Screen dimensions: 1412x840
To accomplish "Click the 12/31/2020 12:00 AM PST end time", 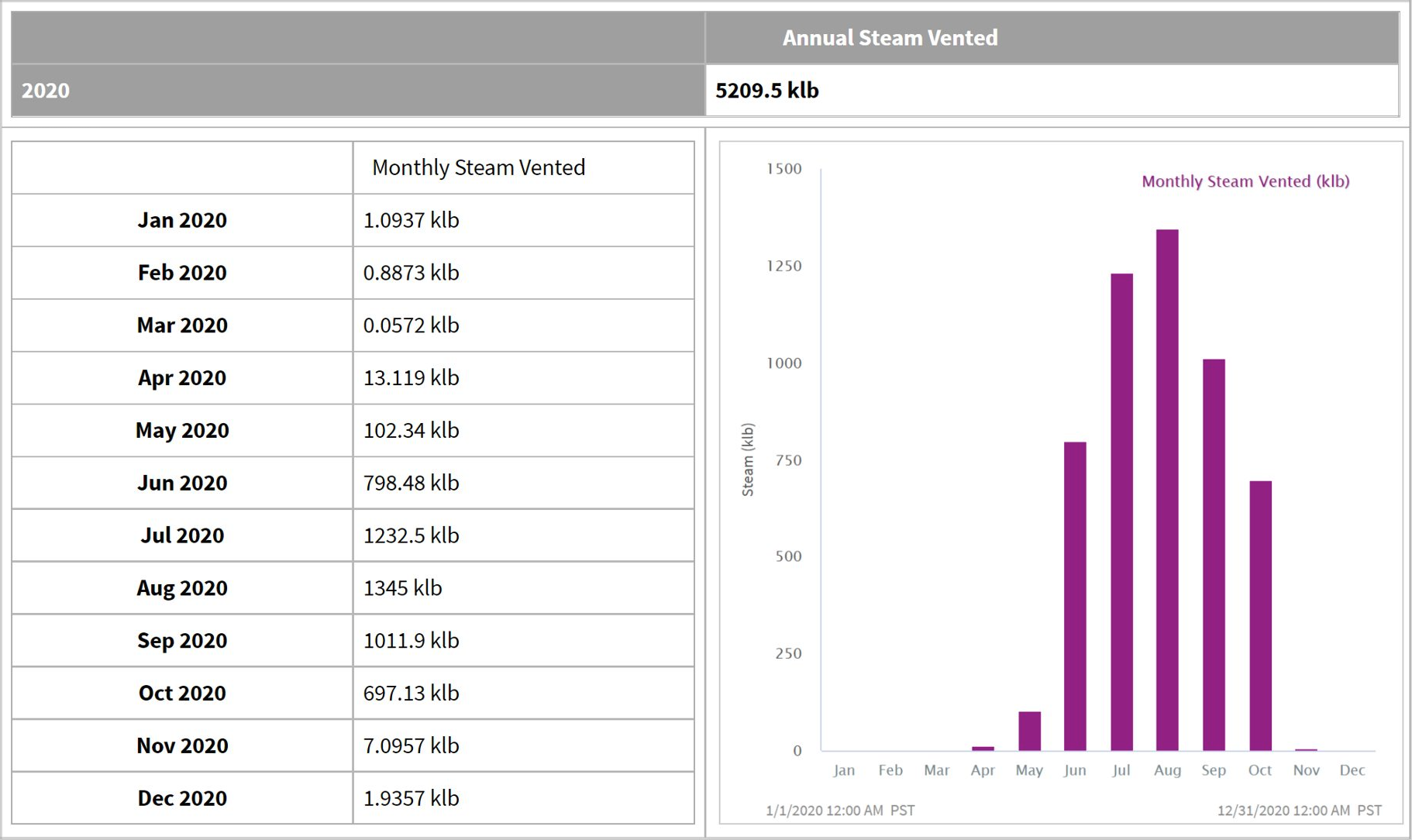I will coord(1299,811).
